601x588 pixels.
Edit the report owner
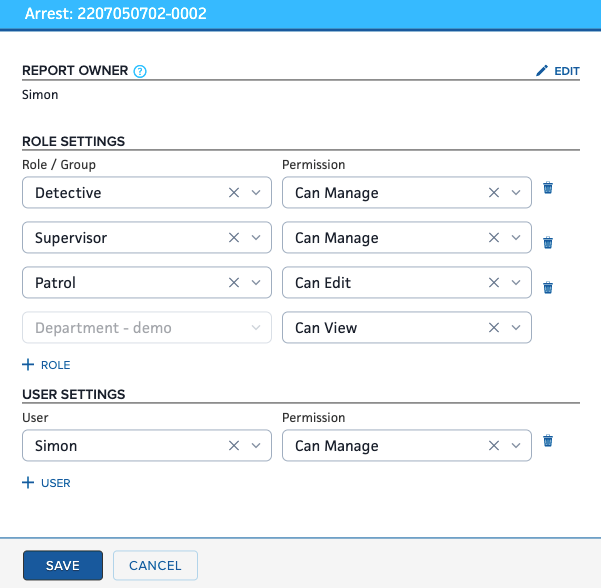(558, 71)
